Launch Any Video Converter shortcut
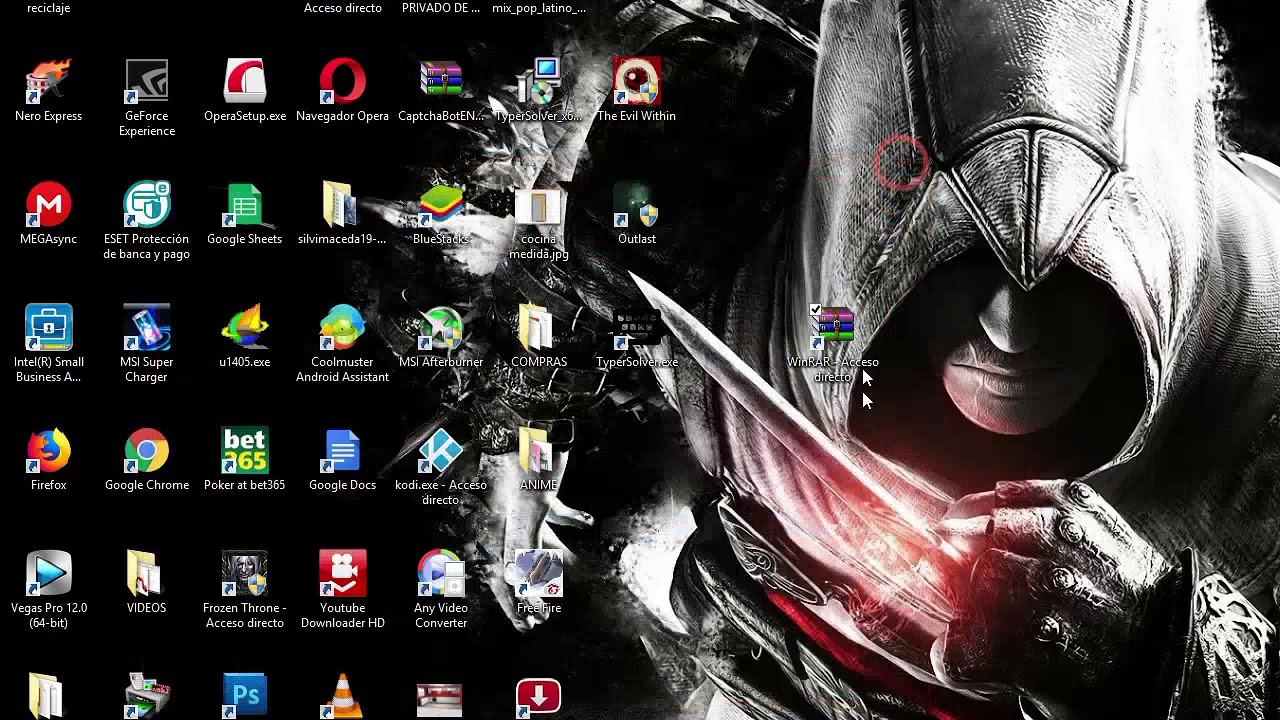The image size is (1280, 720). pos(440,574)
